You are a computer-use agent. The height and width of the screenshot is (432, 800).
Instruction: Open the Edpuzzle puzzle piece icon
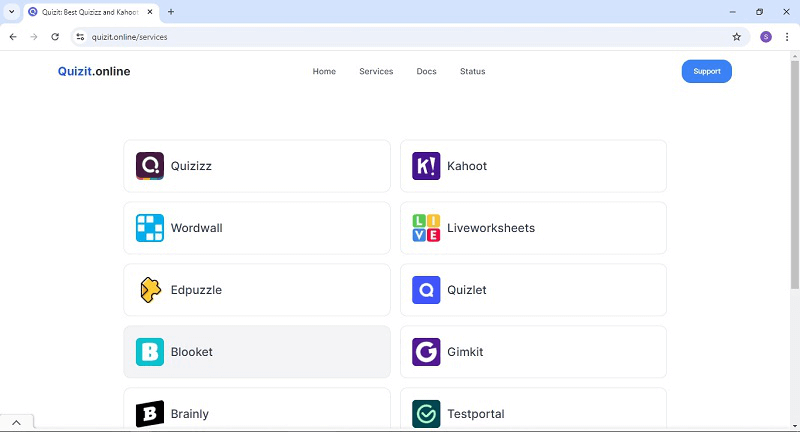pyautogui.click(x=150, y=290)
